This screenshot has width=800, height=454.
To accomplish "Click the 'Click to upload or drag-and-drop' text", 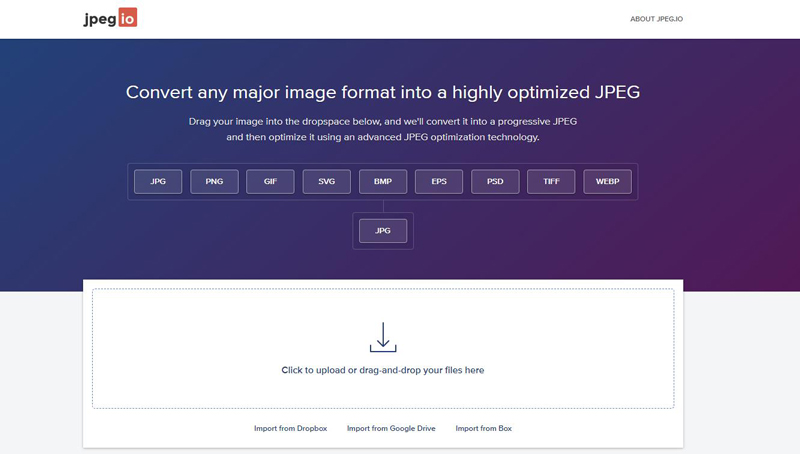I will click(x=383, y=370).
